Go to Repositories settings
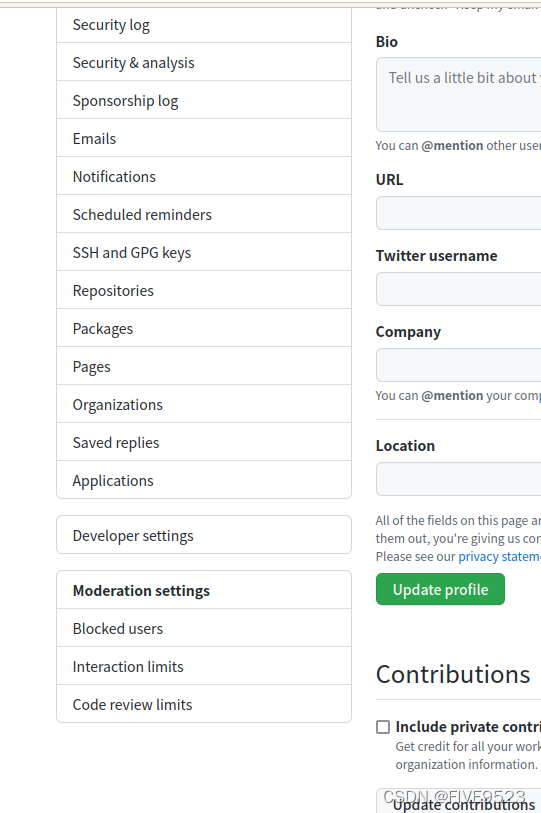The width and height of the screenshot is (541, 813). coord(204,290)
